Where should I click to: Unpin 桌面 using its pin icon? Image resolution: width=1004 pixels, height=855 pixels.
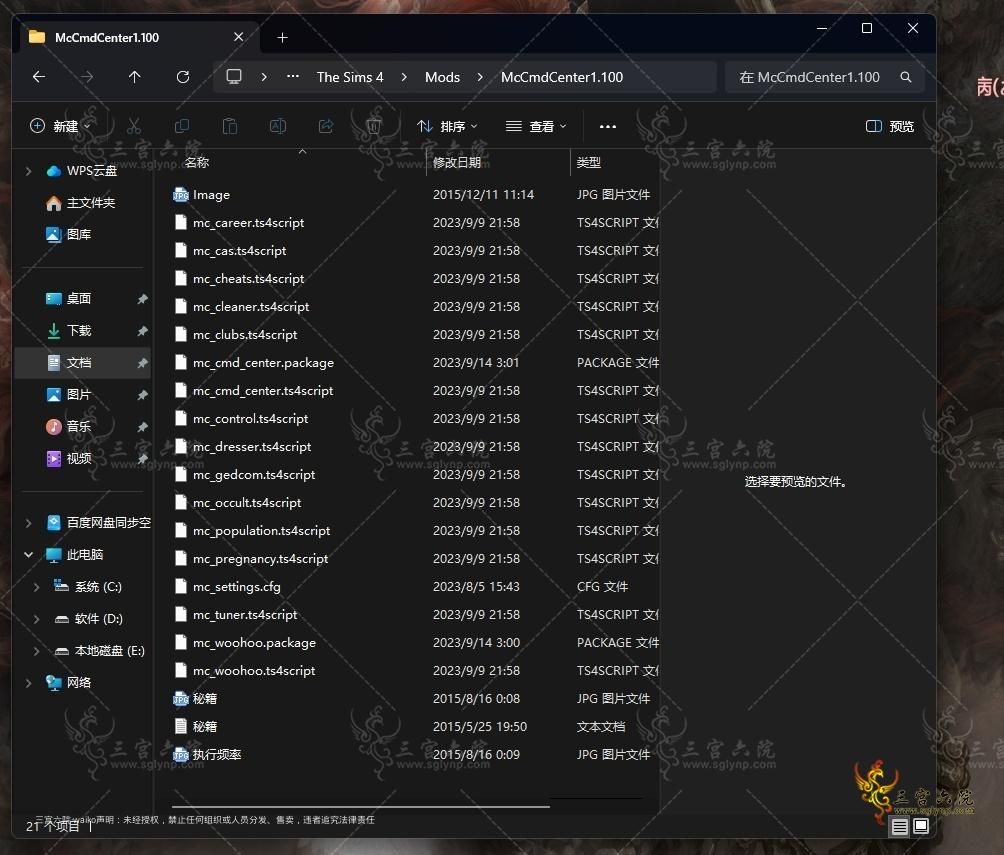[142, 298]
